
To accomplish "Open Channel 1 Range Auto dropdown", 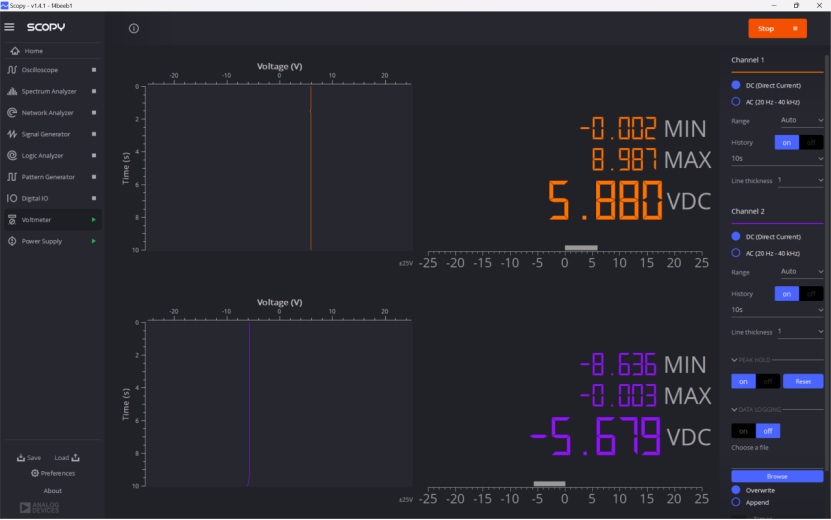I will tap(801, 120).
